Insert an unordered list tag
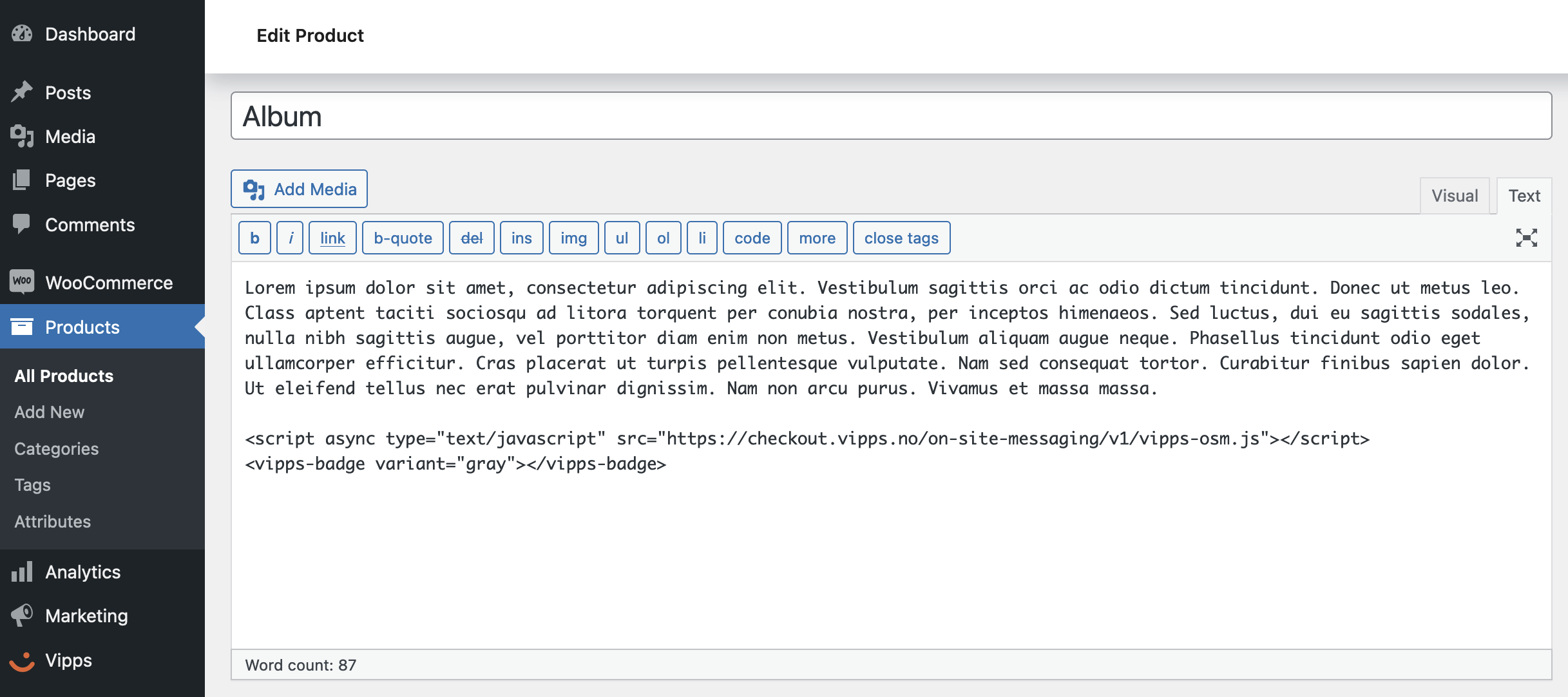This screenshot has width=1568, height=697. pos(621,238)
